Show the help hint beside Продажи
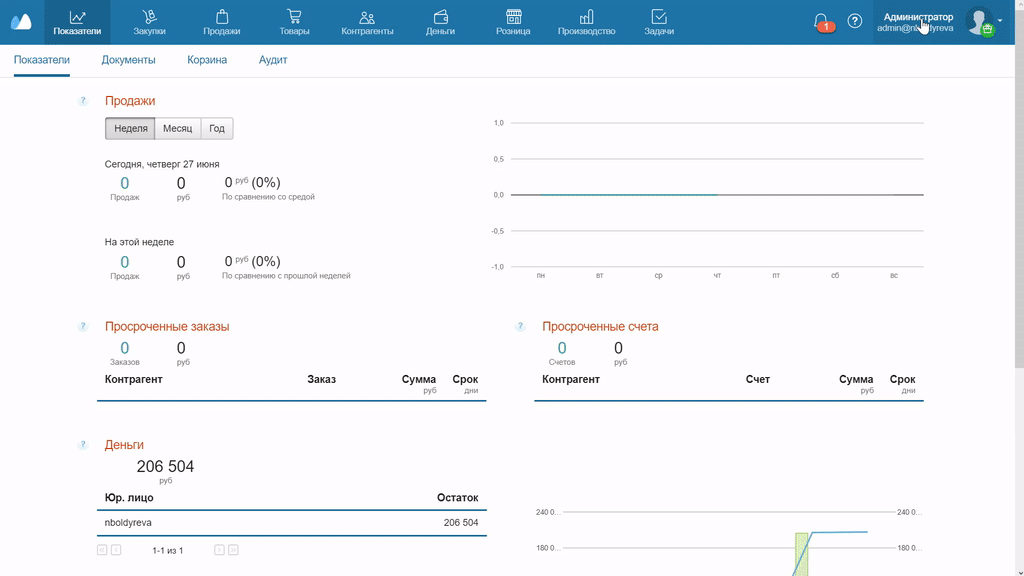Image resolution: width=1024 pixels, height=576 pixels. tap(83, 101)
